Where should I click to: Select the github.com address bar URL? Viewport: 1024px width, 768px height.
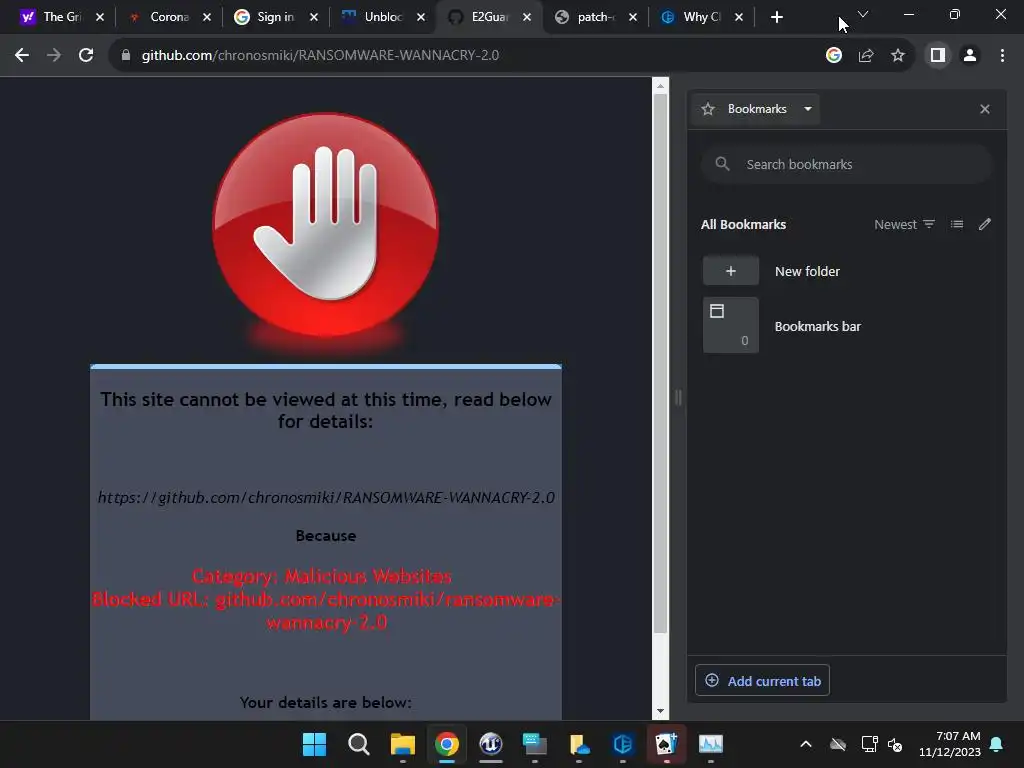tap(320, 56)
